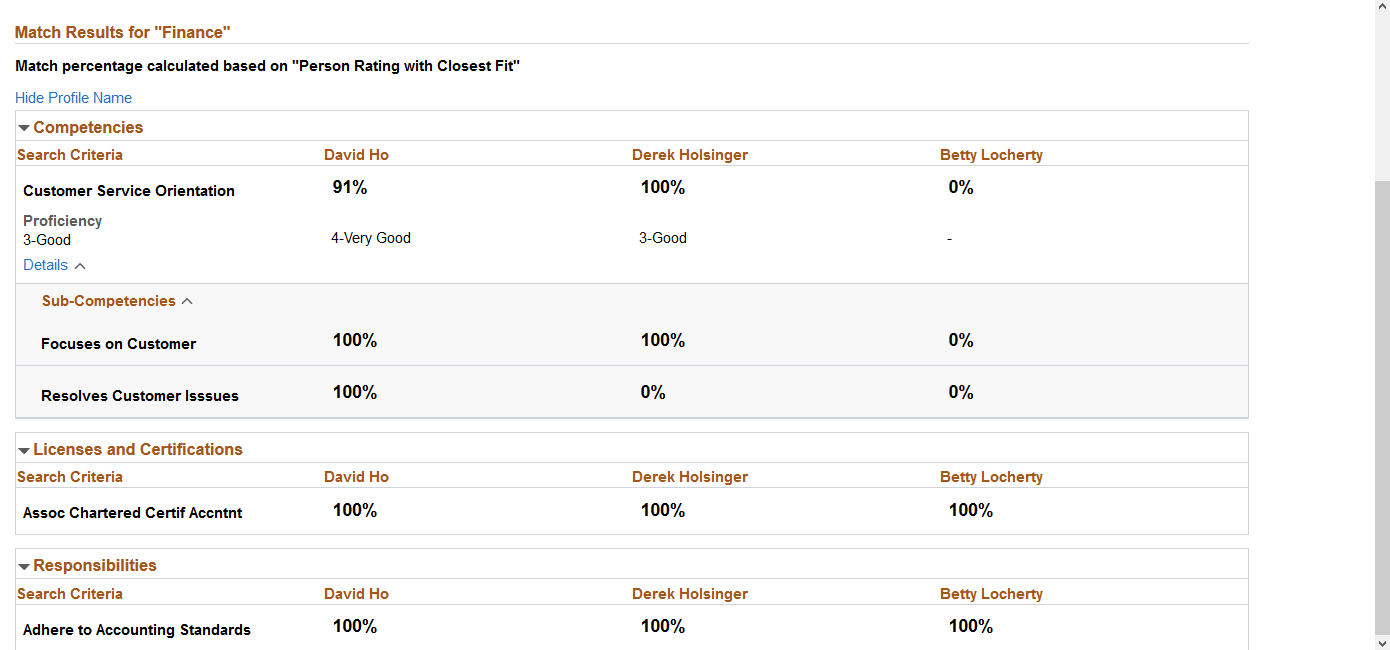Collapse the Responsibilities section

pyautogui.click(x=22, y=565)
